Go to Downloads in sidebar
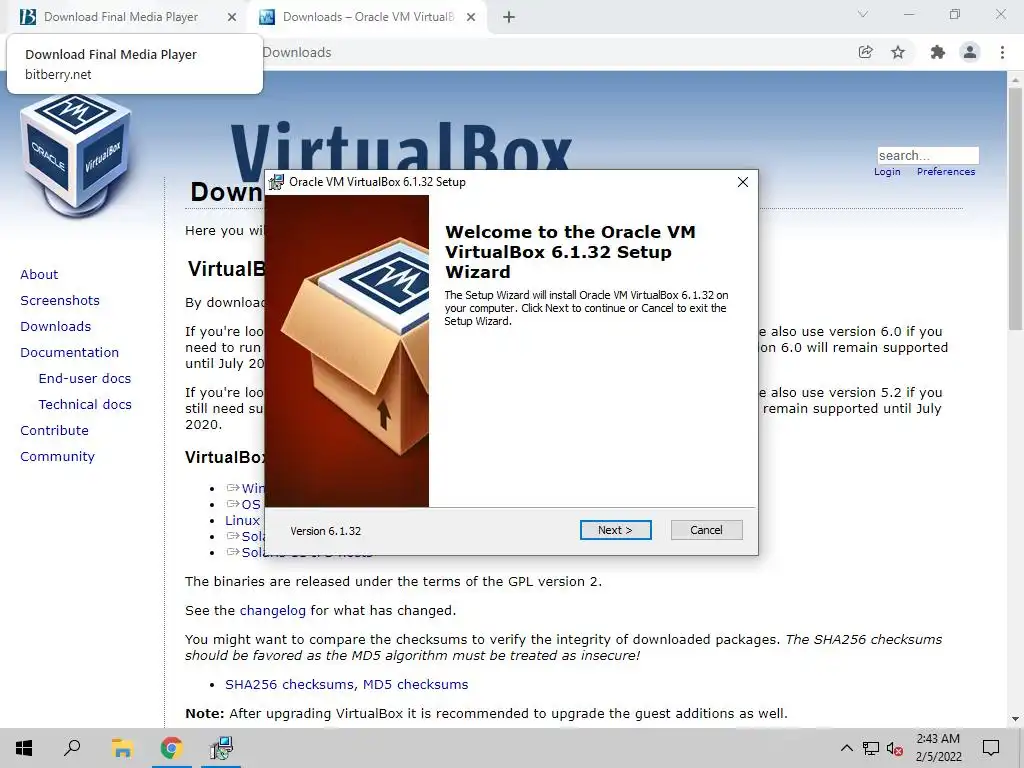Image resolution: width=1024 pixels, height=768 pixels. 56,327
